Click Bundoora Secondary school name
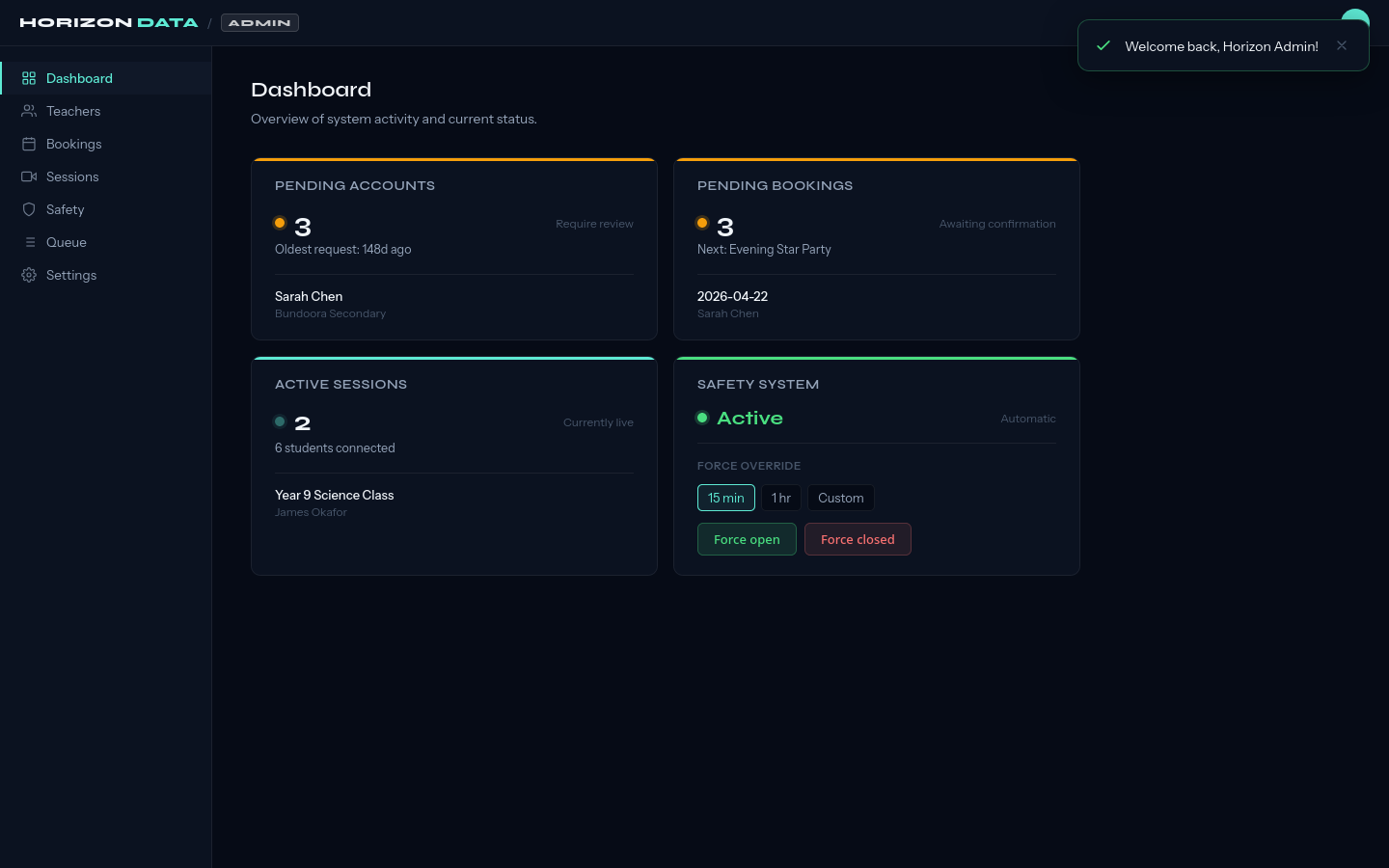Image resolution: width=1389 pixels, height=868 pixels. click(330, 313)
